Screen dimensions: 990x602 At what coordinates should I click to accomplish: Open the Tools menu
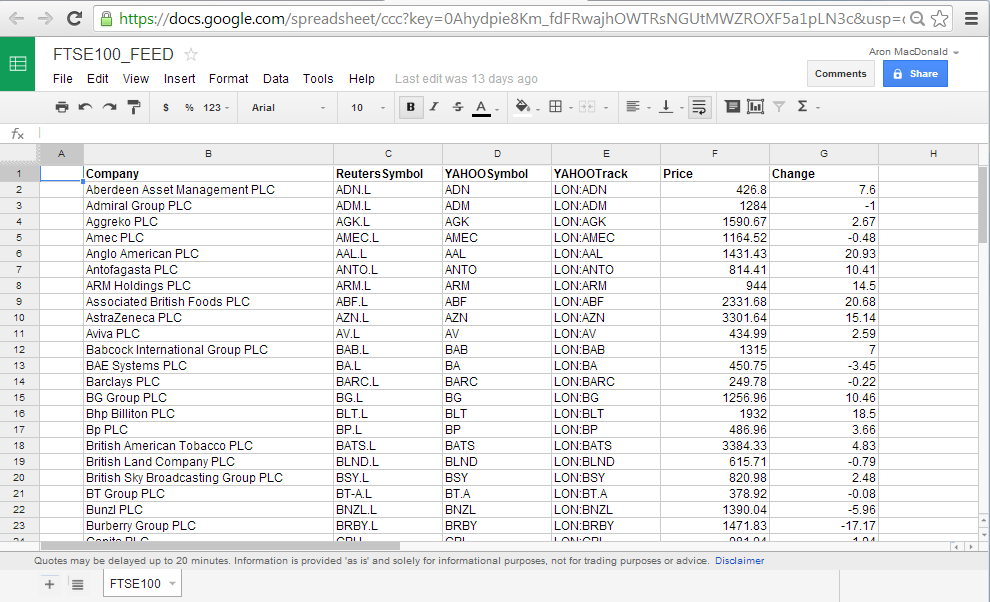click(318, 79)
